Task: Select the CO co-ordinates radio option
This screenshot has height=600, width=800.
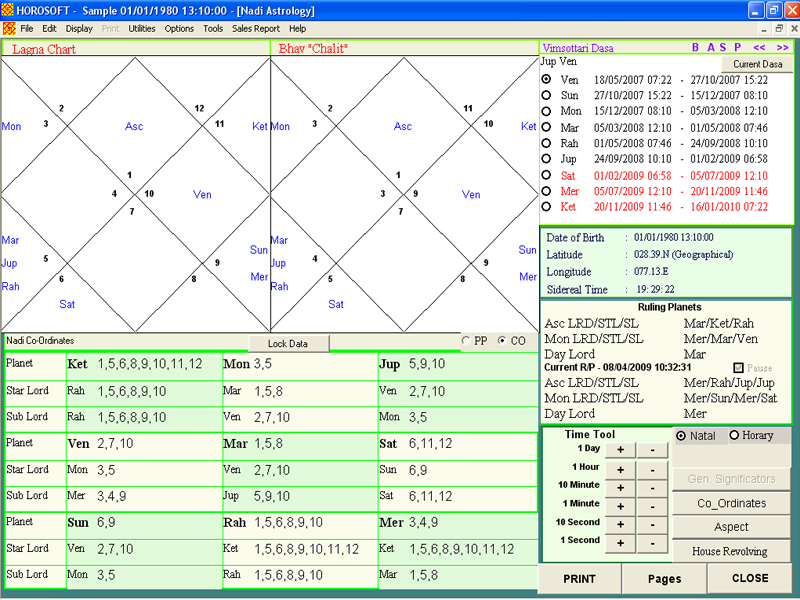Action: (x=503, y=341)
